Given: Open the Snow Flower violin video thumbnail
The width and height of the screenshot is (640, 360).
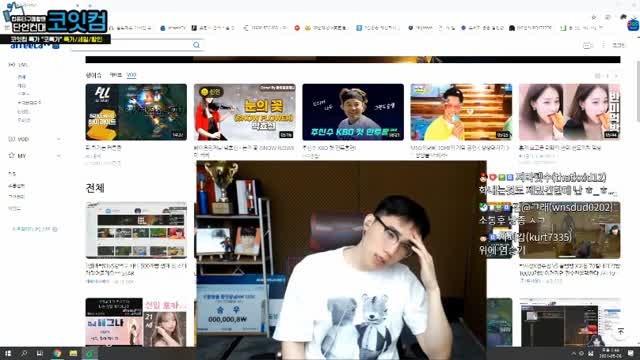Looking at the screenshot, I should coord(244,112).
